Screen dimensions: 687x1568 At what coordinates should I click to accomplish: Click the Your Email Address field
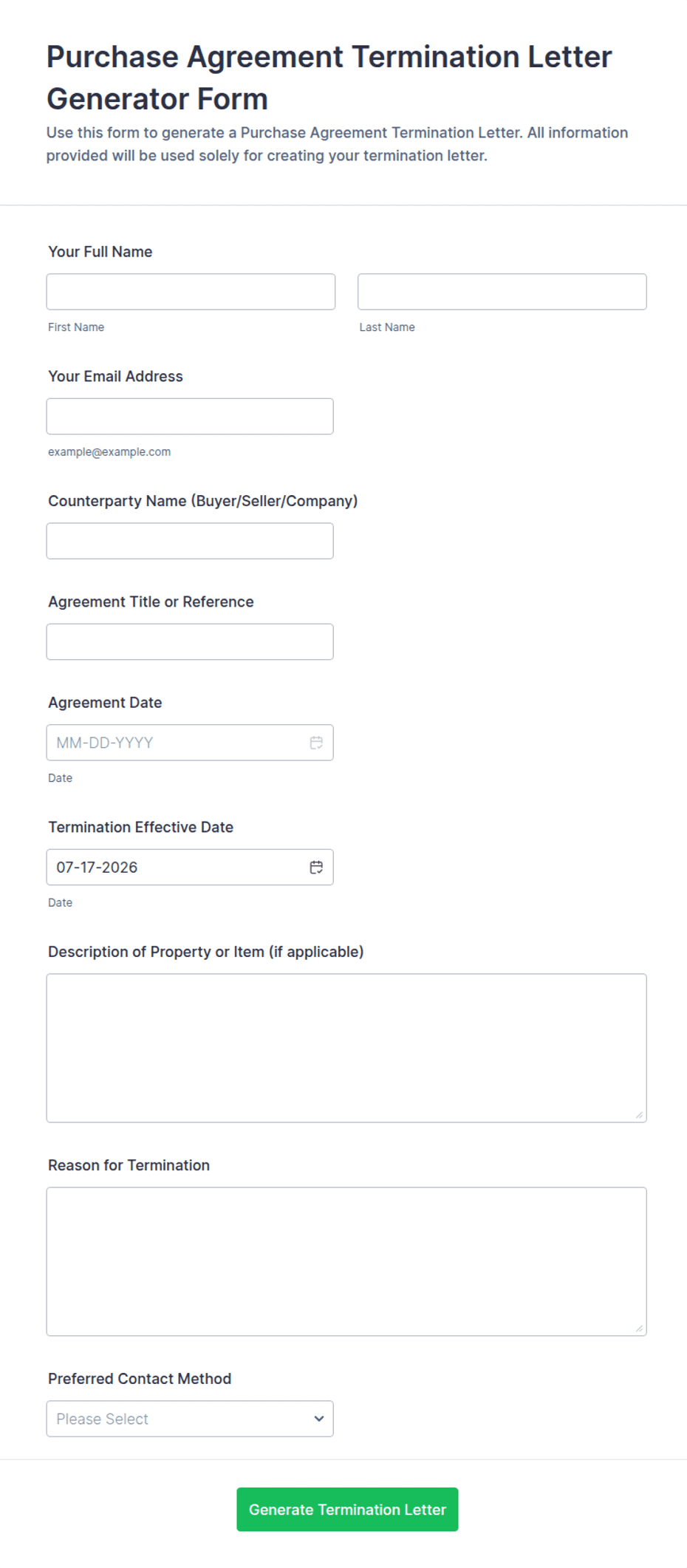coord(190,417)
